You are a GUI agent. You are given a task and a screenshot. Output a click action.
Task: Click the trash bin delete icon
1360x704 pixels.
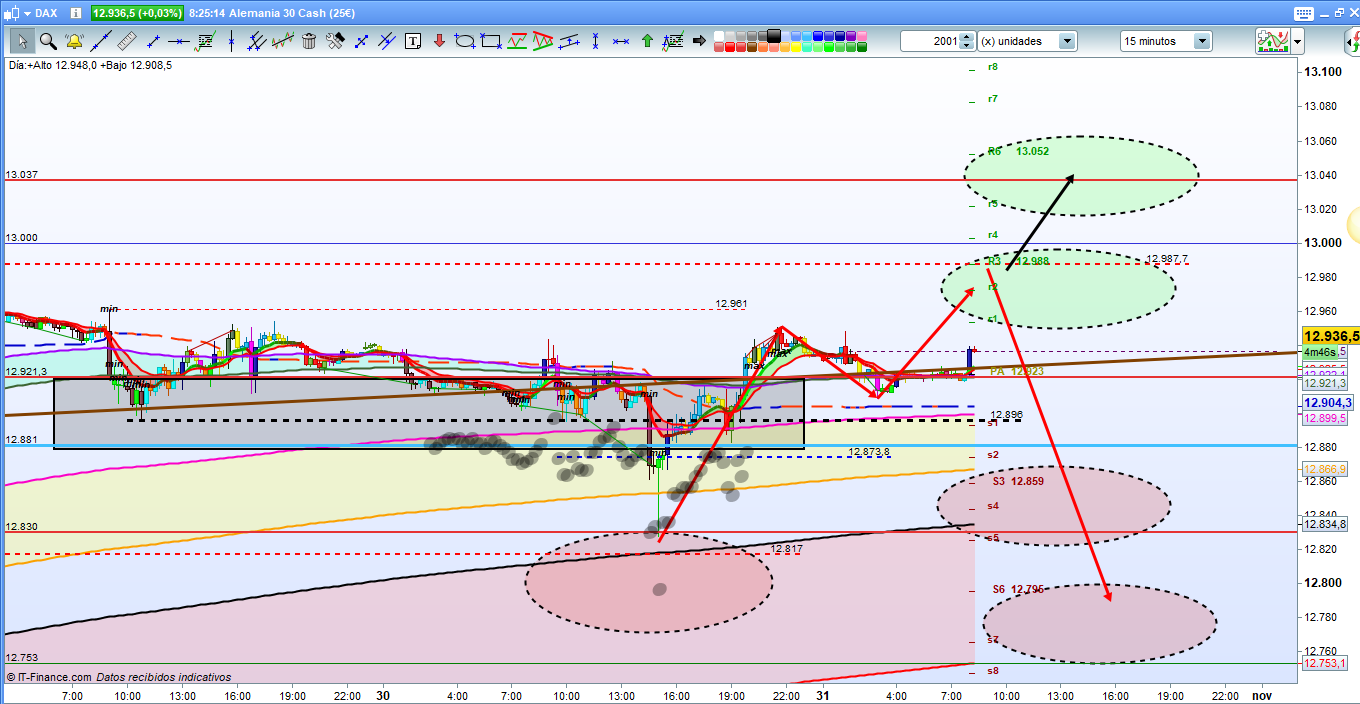[x=309, y=41]
